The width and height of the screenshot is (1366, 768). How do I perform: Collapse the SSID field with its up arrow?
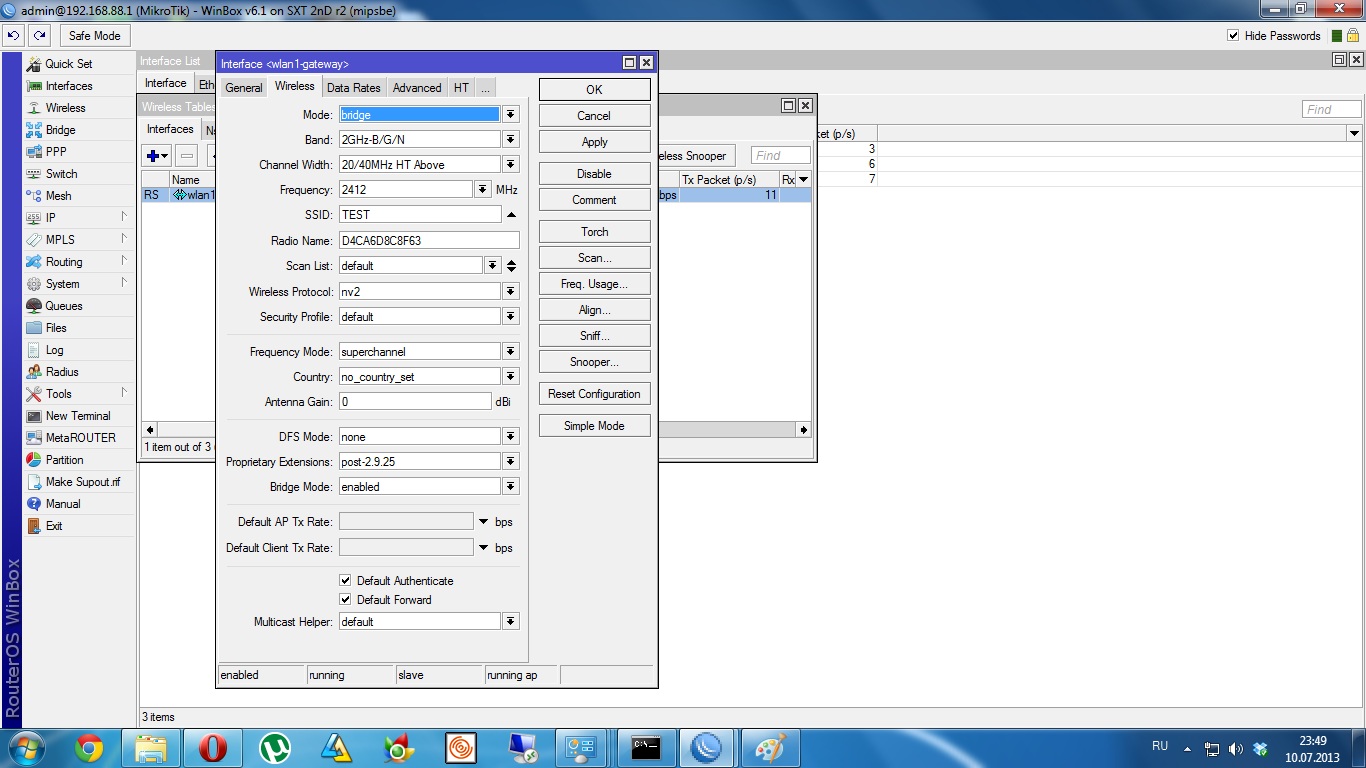coord(511,215)
